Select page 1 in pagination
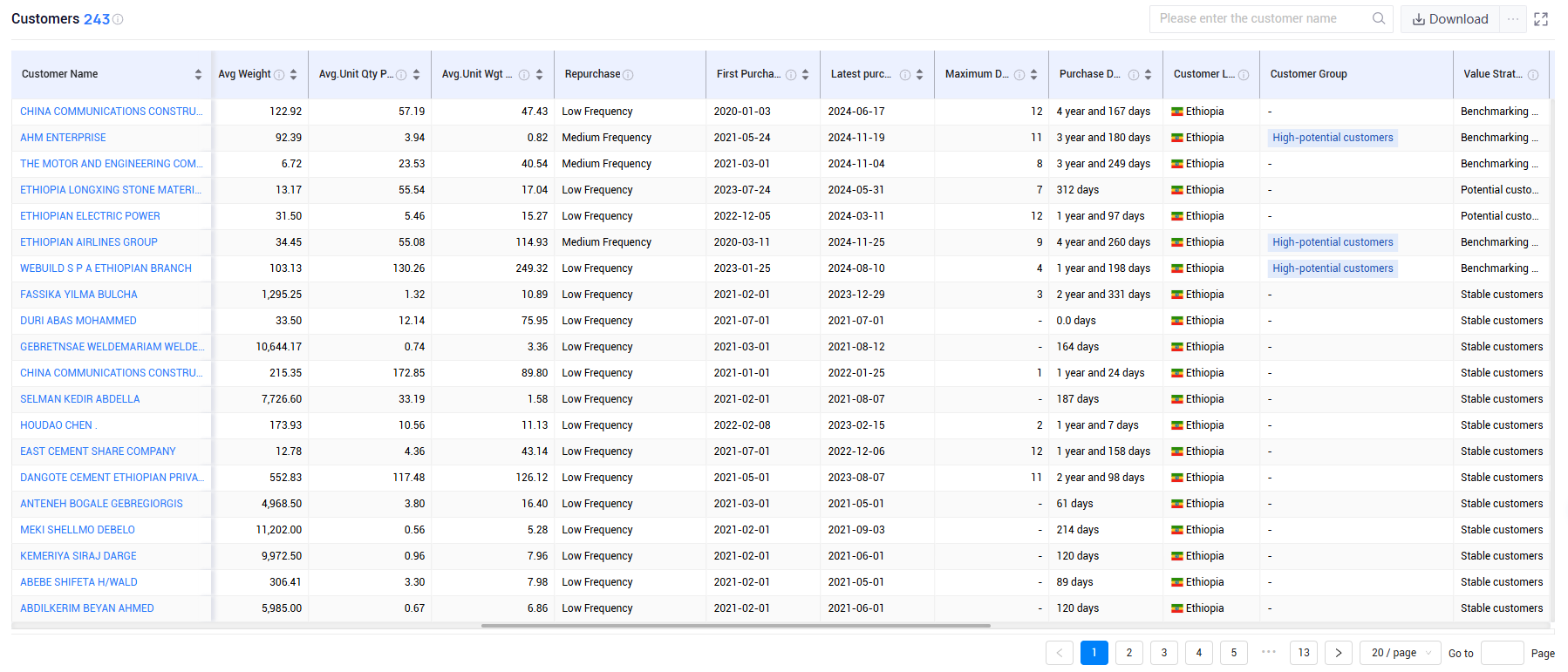 coord(1094,653)
